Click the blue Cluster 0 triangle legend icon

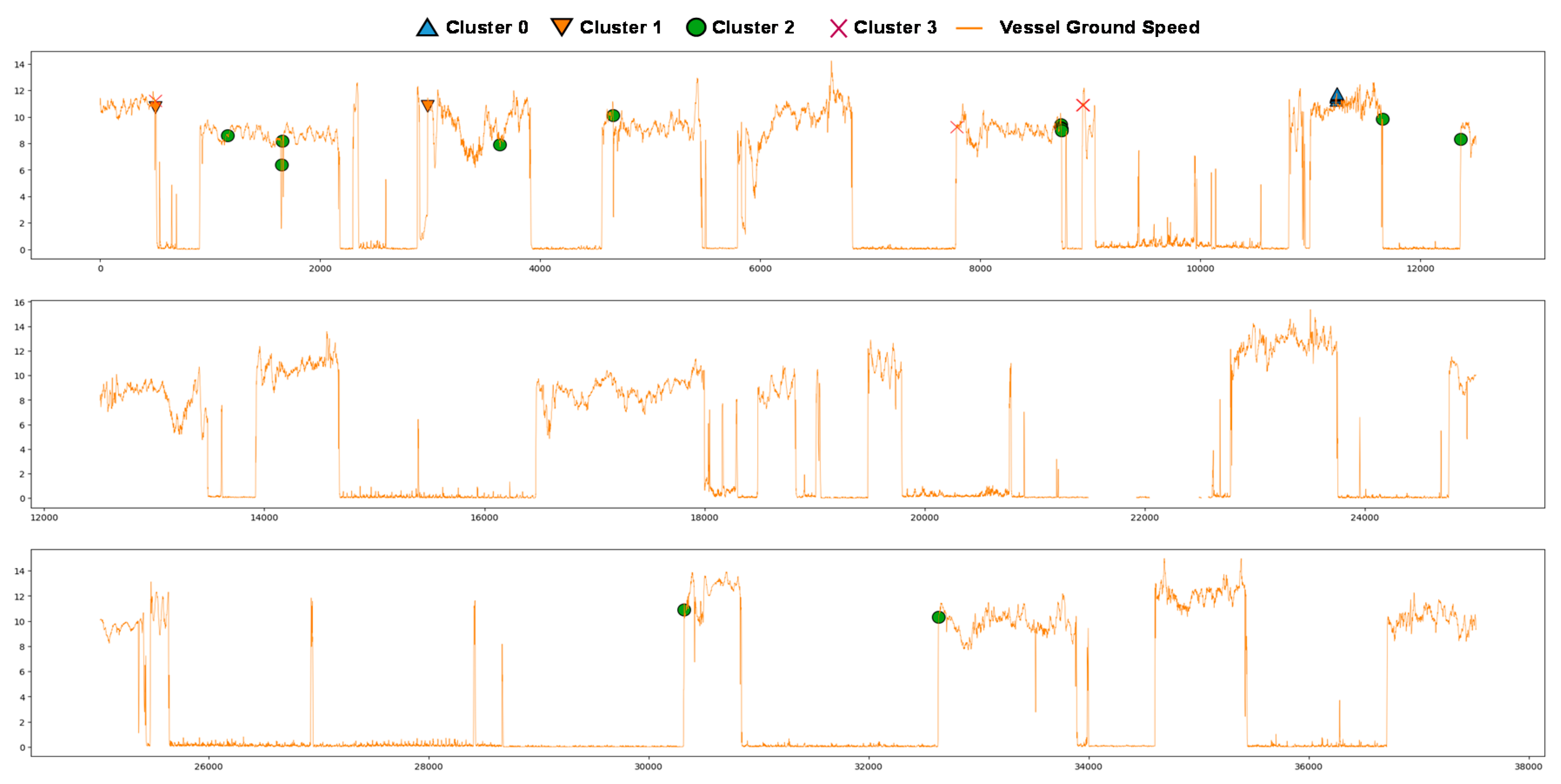tap(427, 27)
